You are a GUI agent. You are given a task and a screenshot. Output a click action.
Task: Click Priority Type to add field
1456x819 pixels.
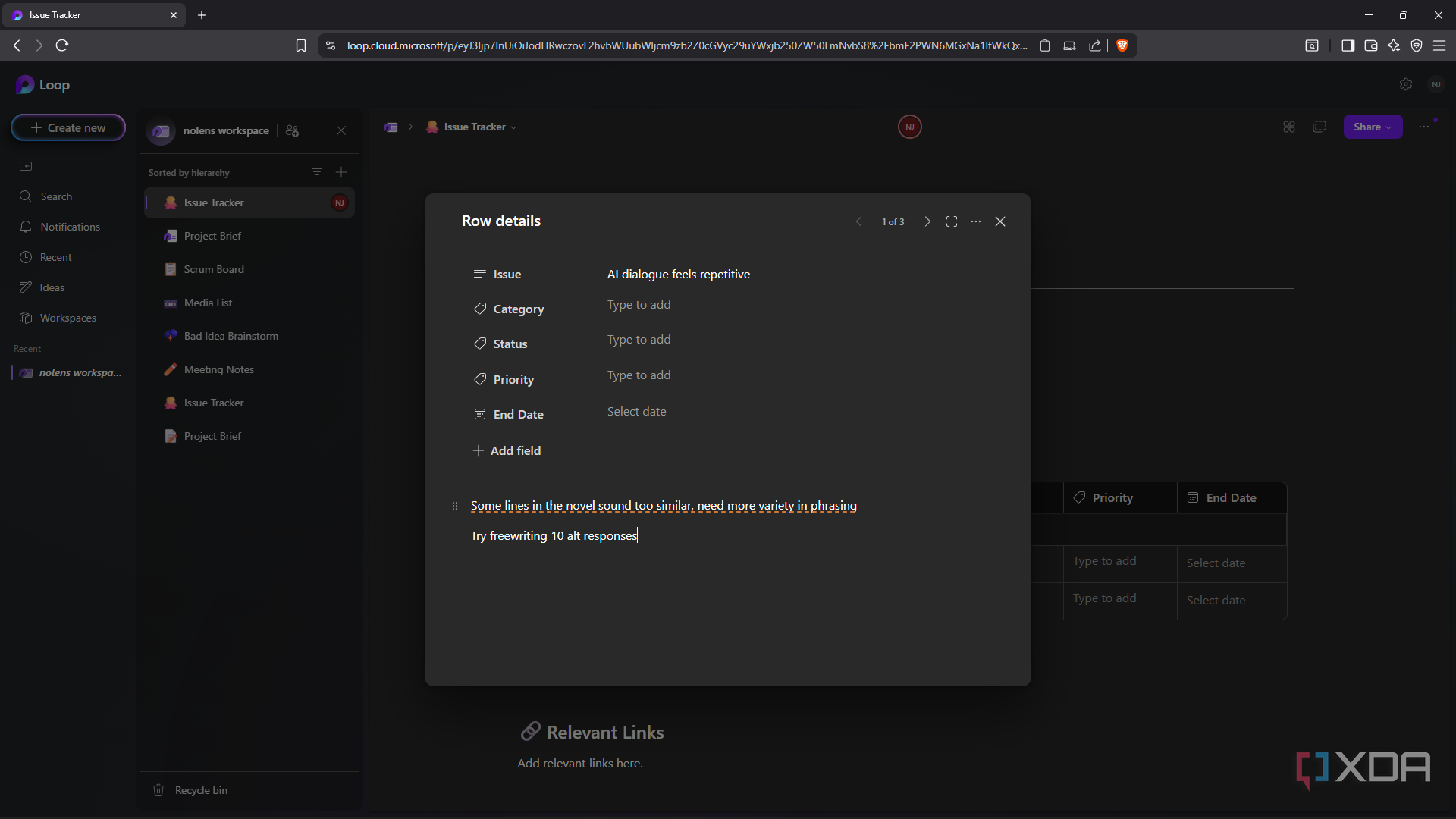coord(639,375)
